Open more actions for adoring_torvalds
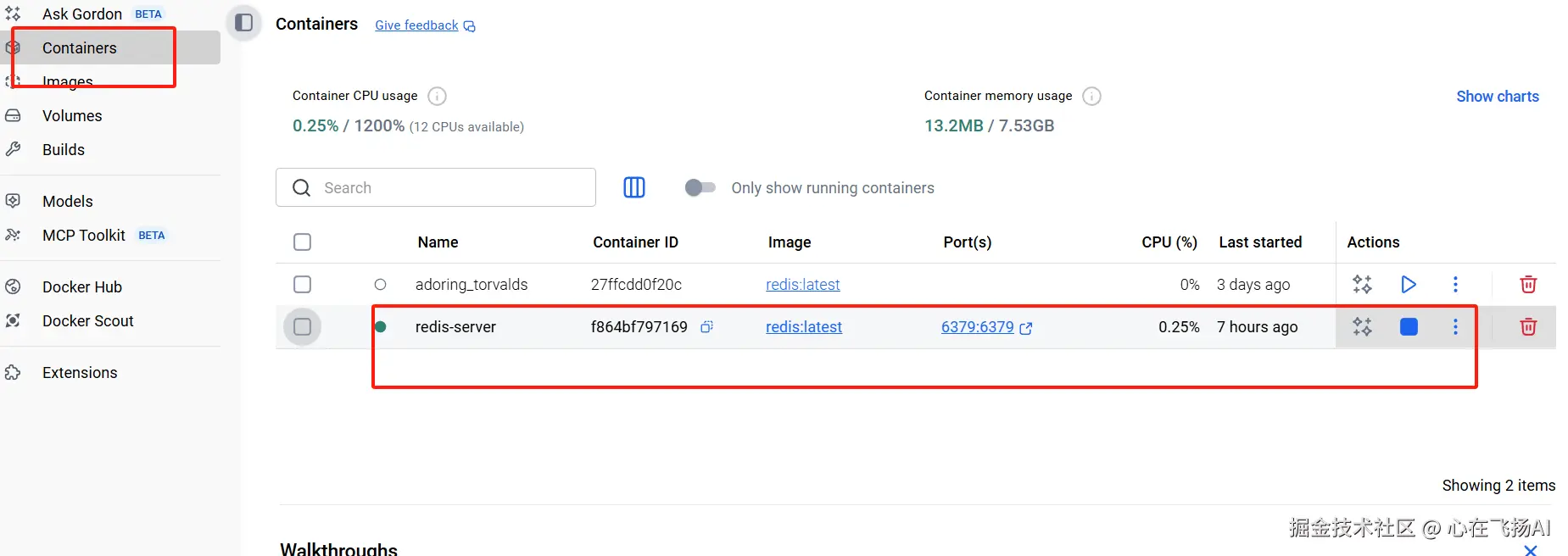Screen dimensions: 1568x556 coord(1455,285)
